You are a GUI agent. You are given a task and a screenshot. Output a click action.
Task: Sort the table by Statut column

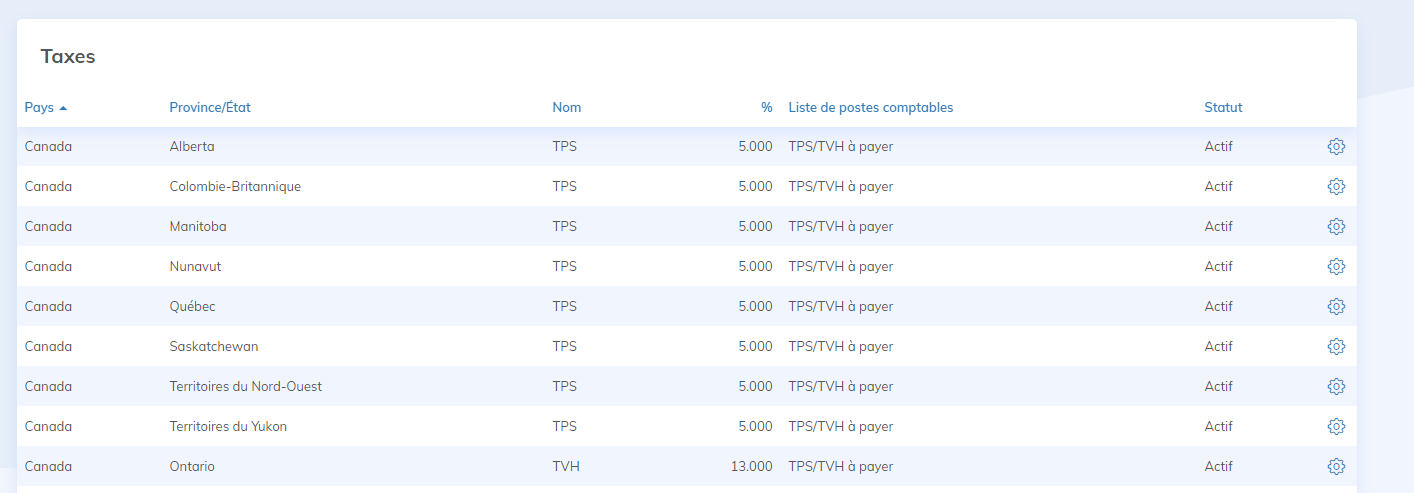[x=1223, y=107]
